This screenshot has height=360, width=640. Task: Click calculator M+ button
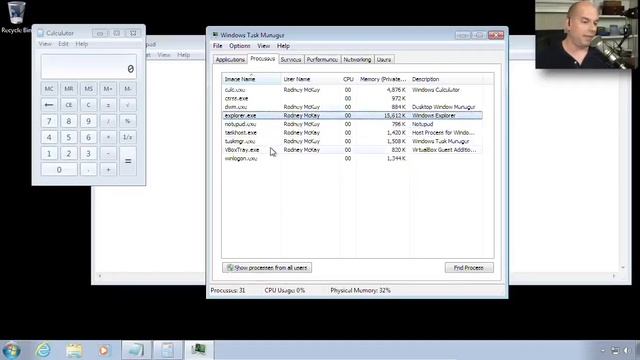coord(108,89)
